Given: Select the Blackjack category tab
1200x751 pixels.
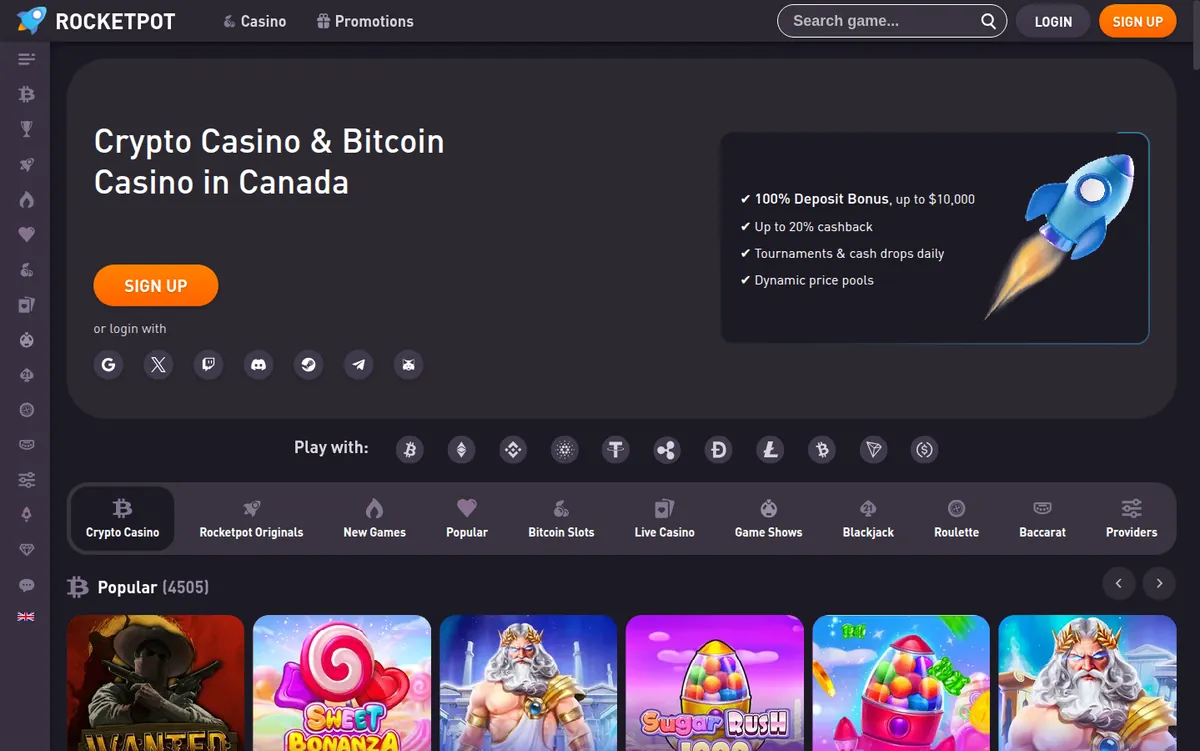Looking at the screenshot, I should 868,518.
